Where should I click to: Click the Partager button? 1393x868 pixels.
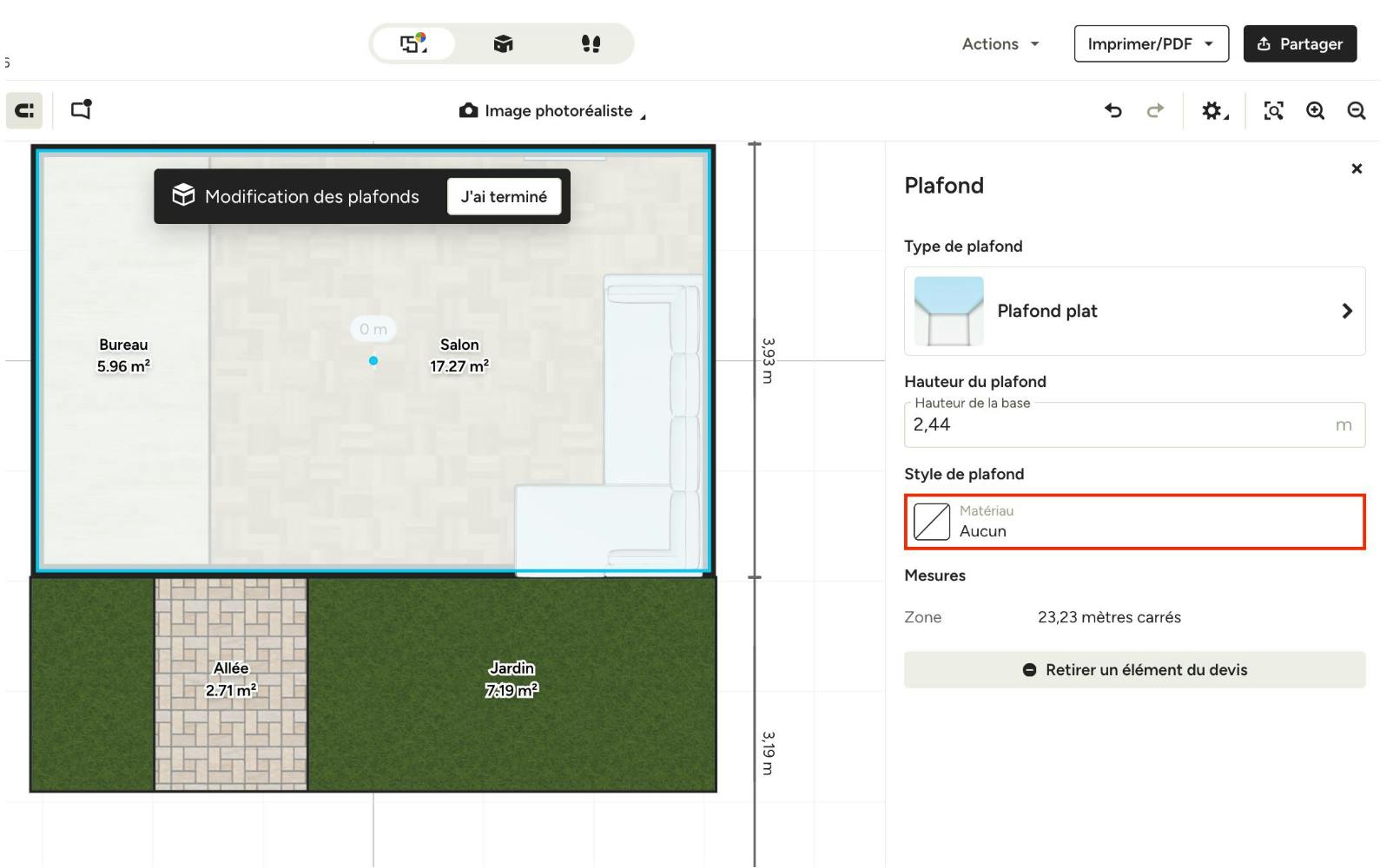[x=1299, y=43]
